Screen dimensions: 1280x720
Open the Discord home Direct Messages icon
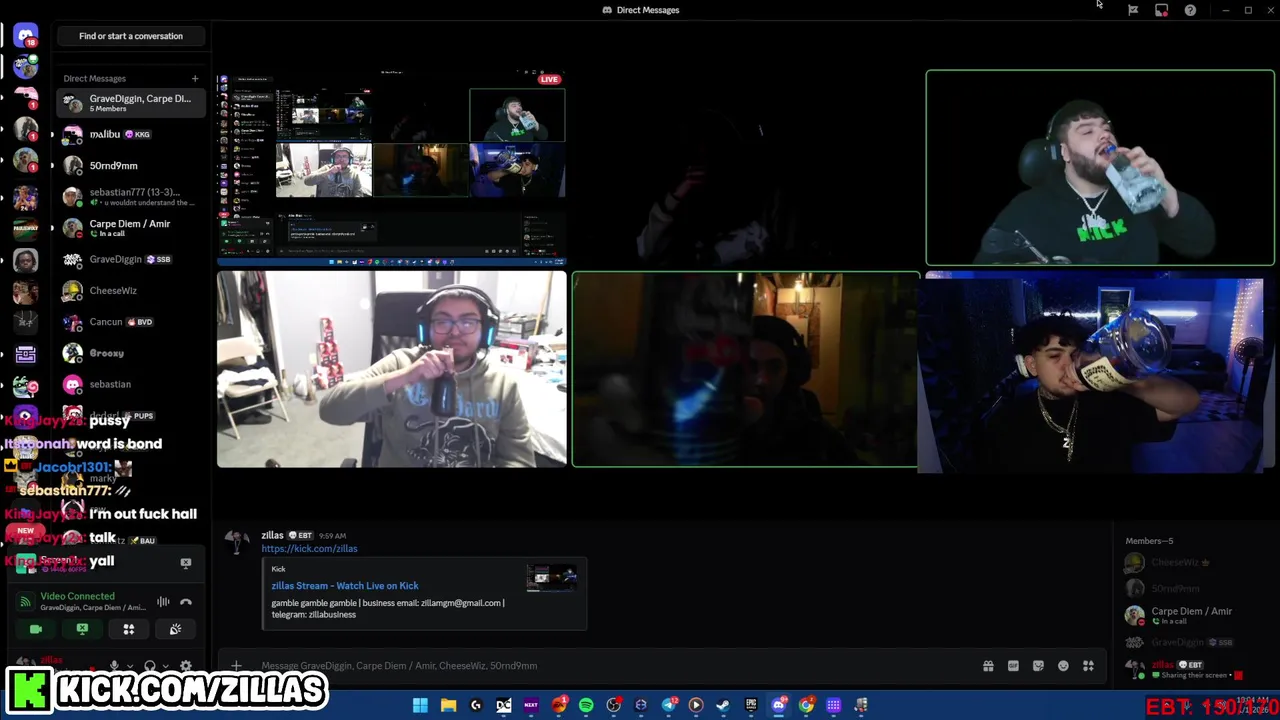(26, 36)
